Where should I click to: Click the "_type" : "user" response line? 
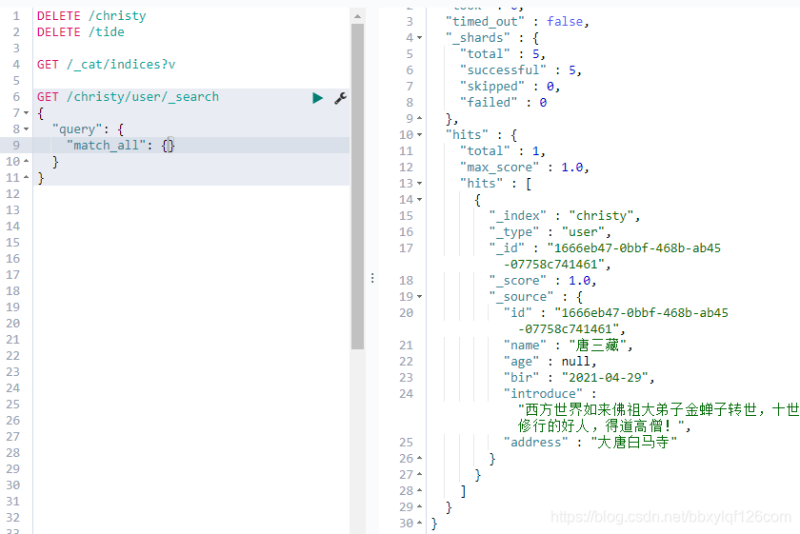click(x=550, y=232)
